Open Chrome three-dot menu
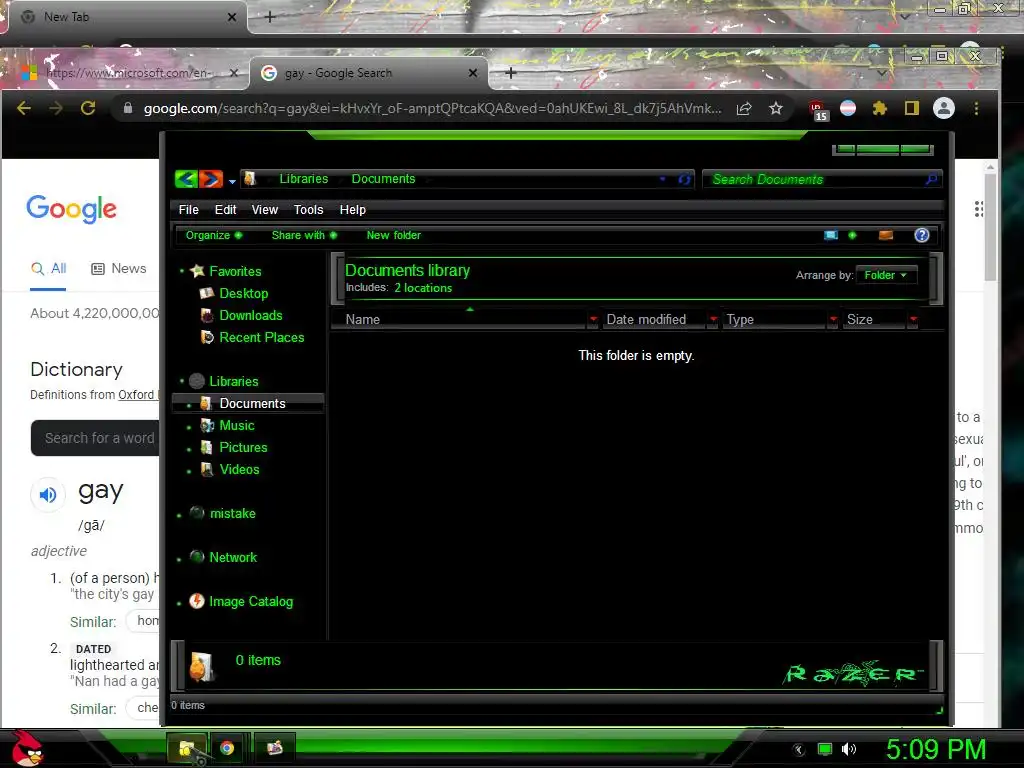 pos(976,108)
